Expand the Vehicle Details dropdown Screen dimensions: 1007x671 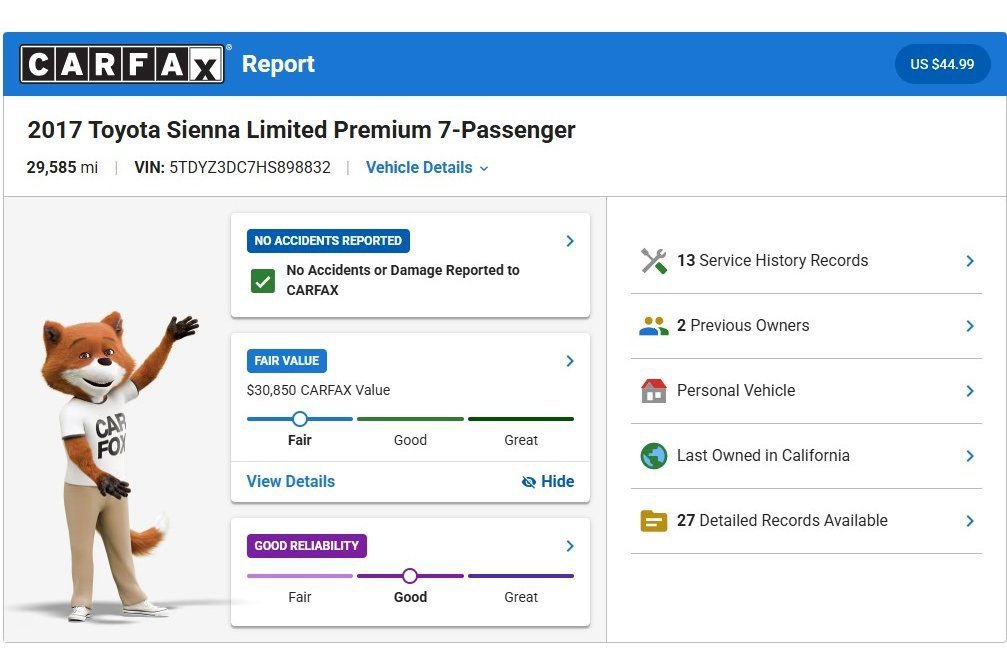pyautogui.click(x=427, y=168)
